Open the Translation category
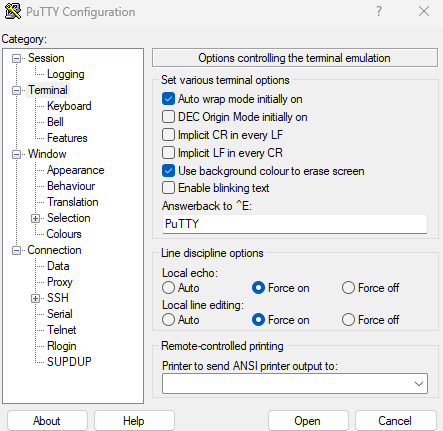Image resolution: width=443 pixels, height=431 pixels. tap(73, 202)
